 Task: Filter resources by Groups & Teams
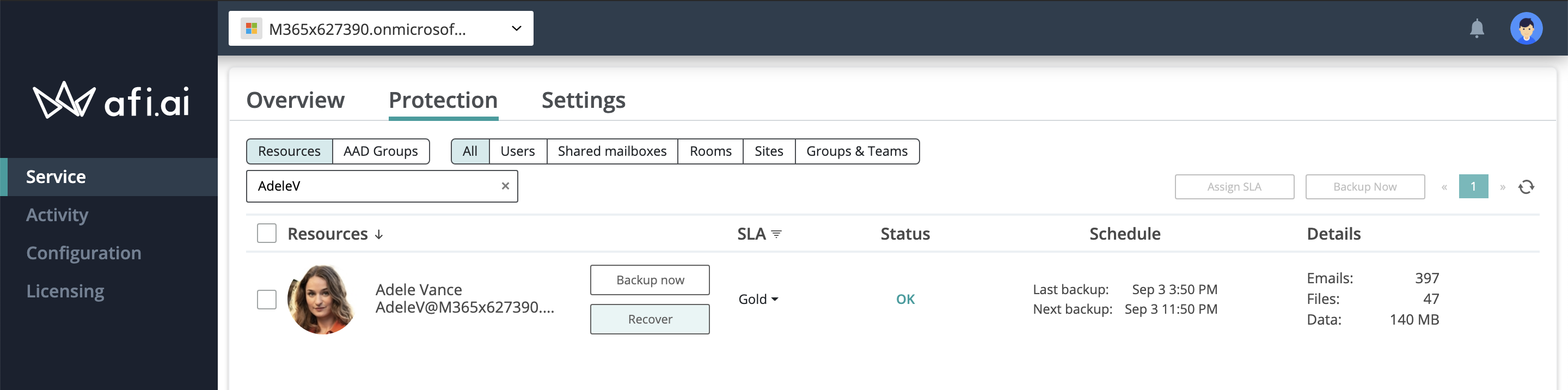tap(856, 151)
